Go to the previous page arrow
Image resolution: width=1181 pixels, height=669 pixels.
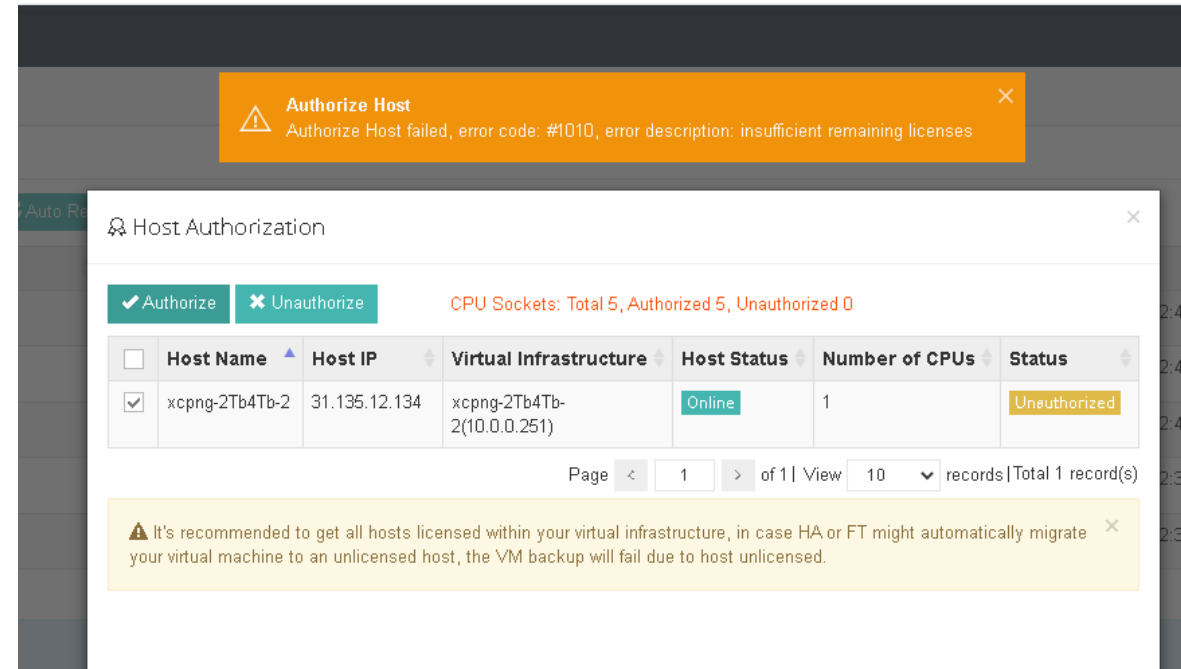(x=630, y=475)
